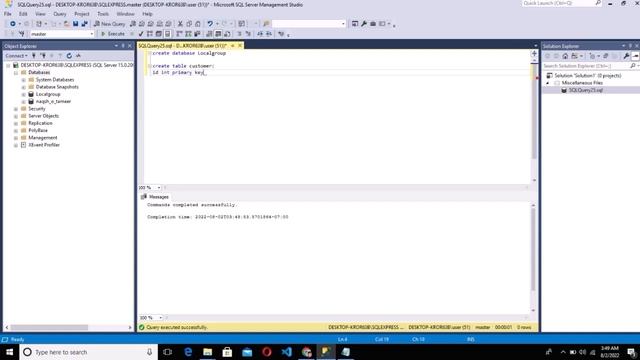Click the Copy icon in toolbar
This screenshot has height=360, width=640.
[189, 24]
